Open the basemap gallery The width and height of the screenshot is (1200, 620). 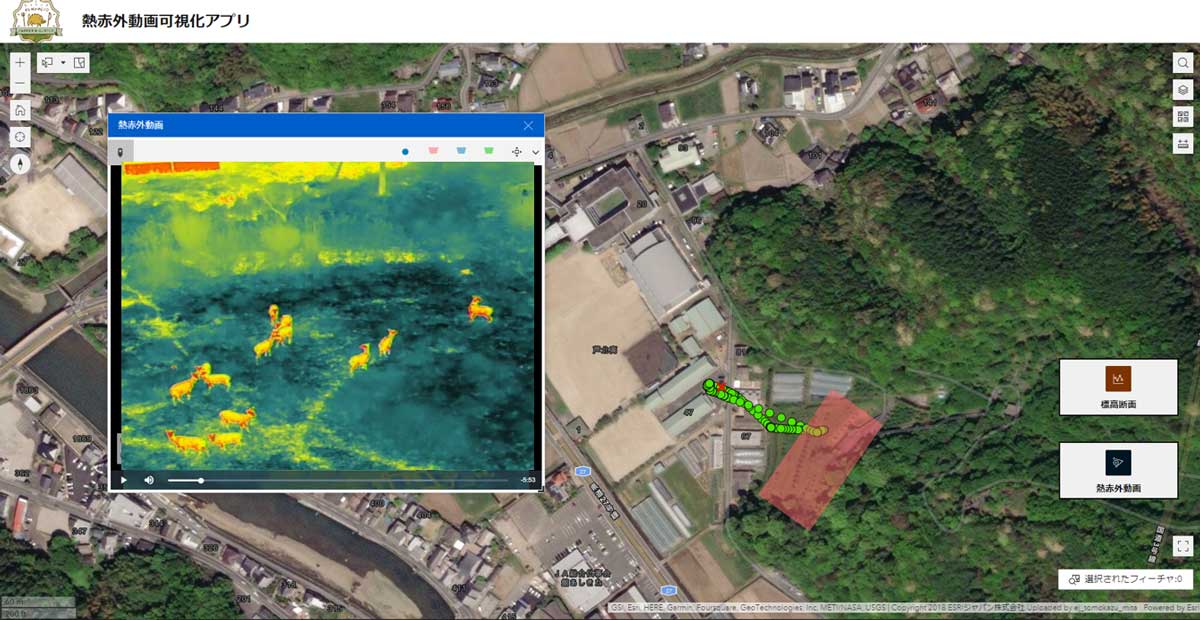[x=1181, y=116]
